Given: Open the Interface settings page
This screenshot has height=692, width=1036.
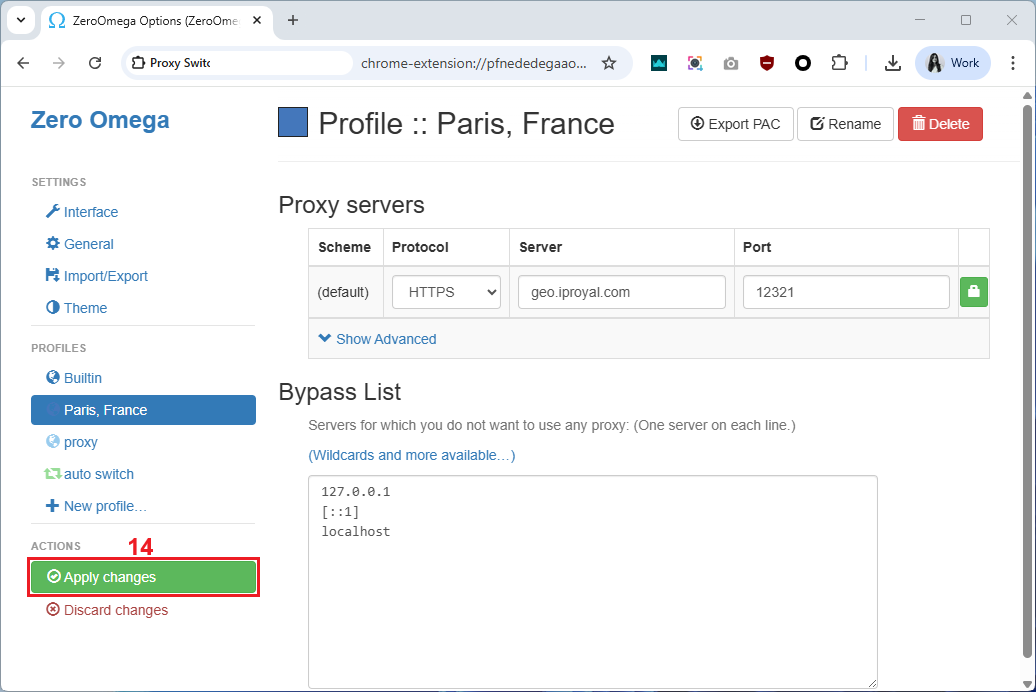Looking at the screenshot, I should pos(90,212).
